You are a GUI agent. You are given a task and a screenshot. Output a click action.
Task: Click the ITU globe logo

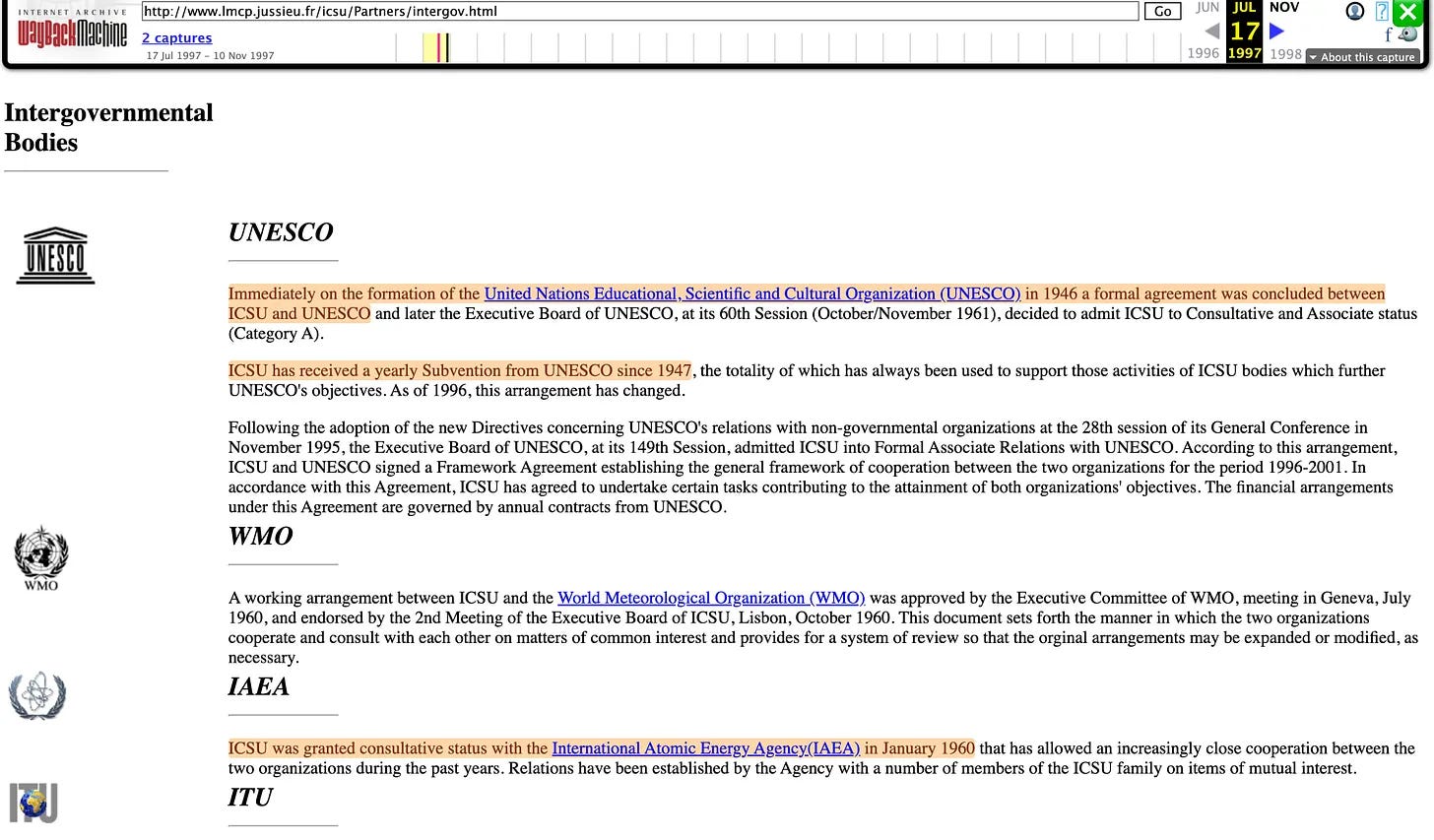(33, 804)
